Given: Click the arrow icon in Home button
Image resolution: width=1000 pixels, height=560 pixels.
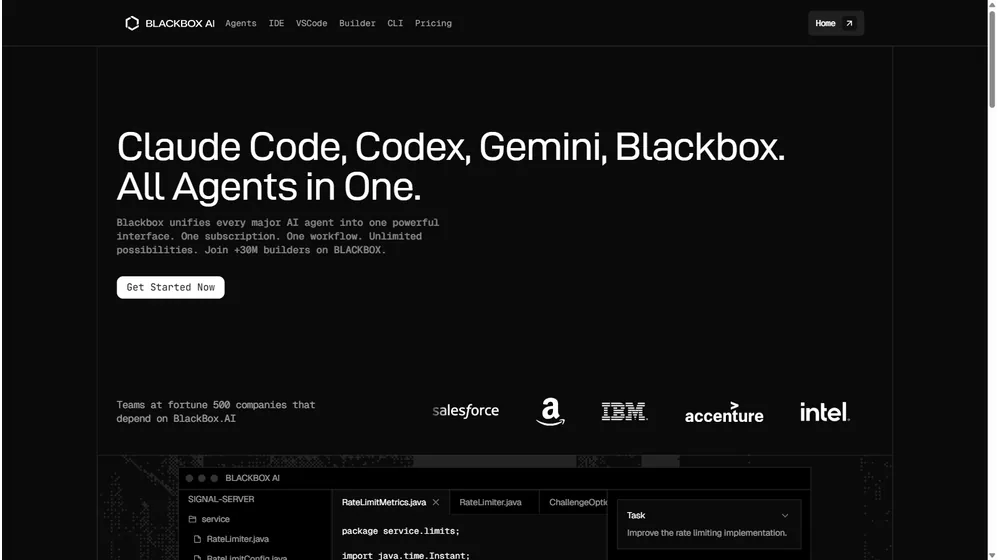Looking at the screenshot, I should pos(849,23).
